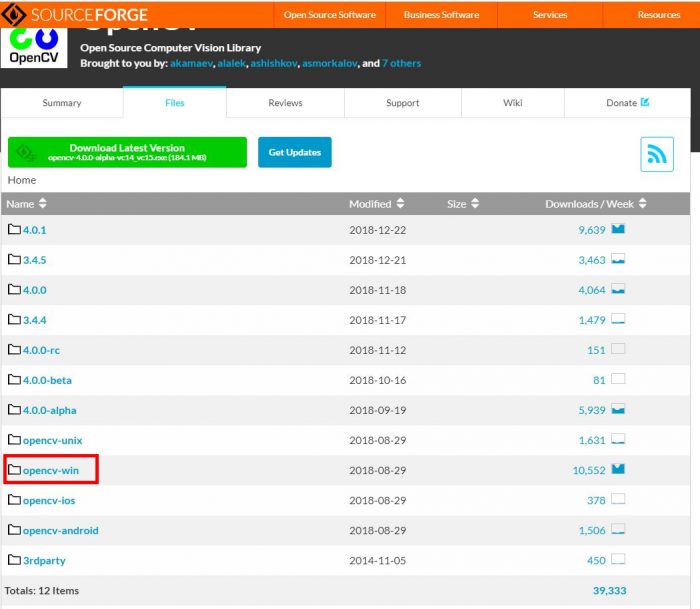This screenshot has width=700, height=609.
Task: Sort by Downloads / Week arrows
Action: pyautogui.click(x=642, y=204)
